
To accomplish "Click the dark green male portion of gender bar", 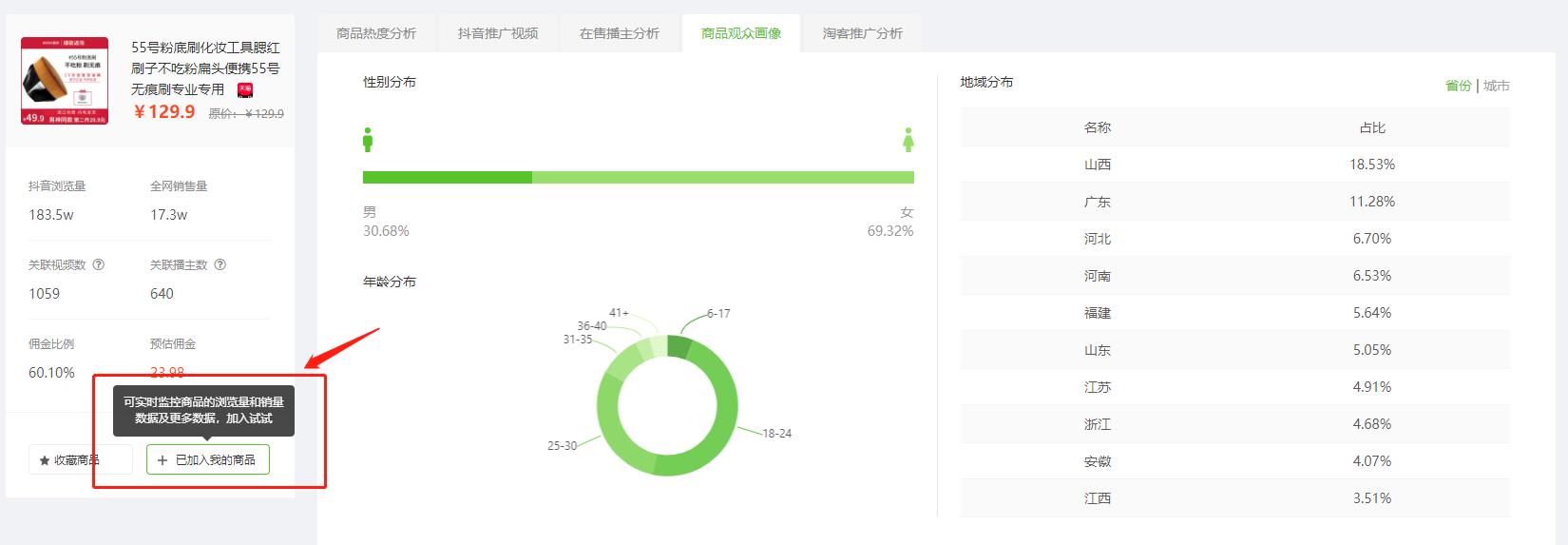I will [x=447, y=177].
